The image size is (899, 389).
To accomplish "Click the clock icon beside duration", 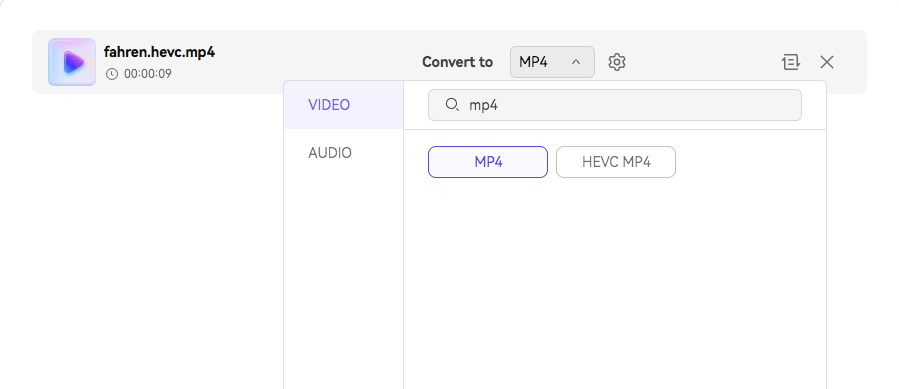I will (112, 74).
